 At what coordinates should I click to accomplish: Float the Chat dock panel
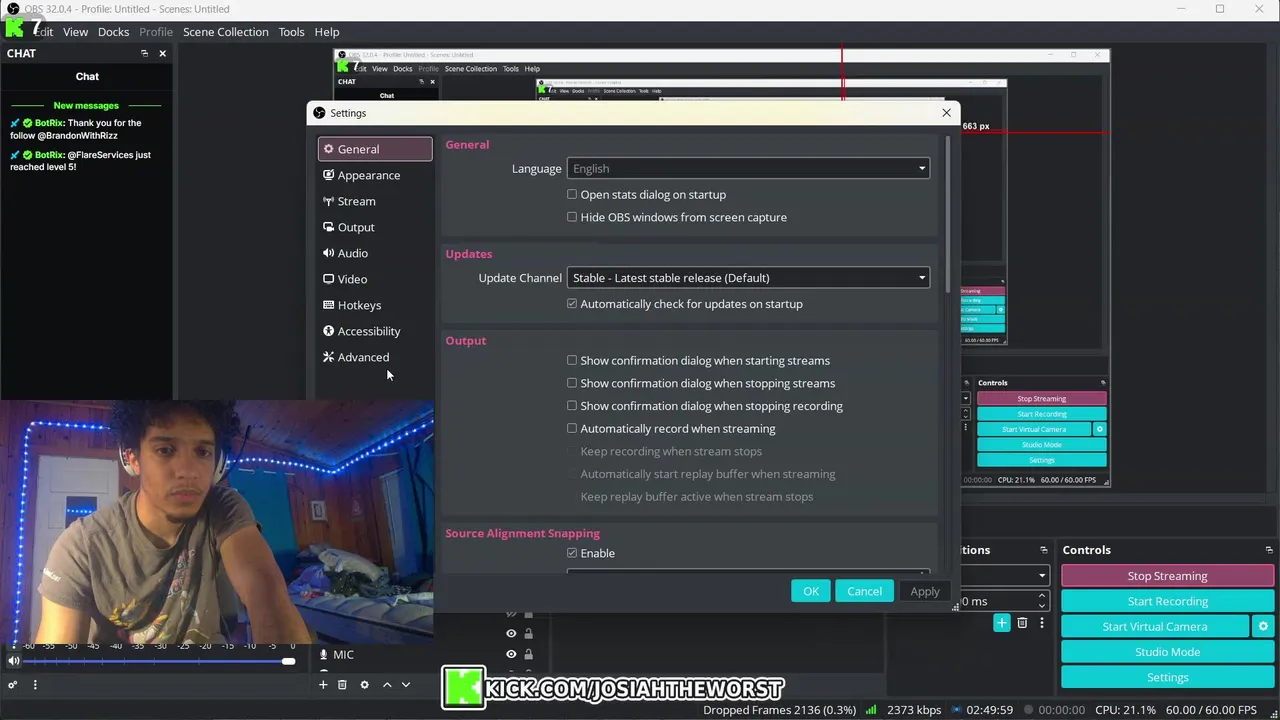pyautogui.click(x=144, y=53)
